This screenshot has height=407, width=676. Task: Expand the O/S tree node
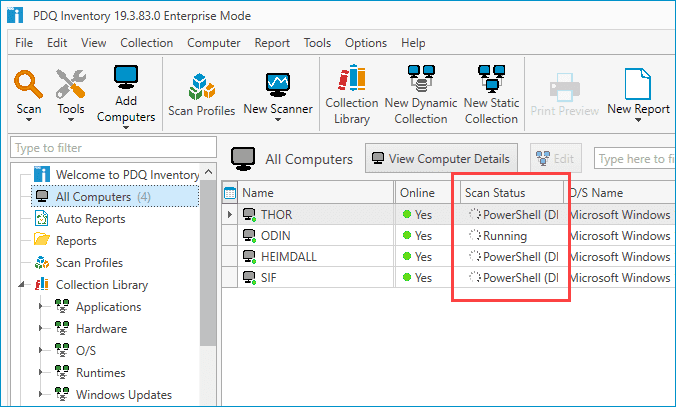tap(41, 351)
